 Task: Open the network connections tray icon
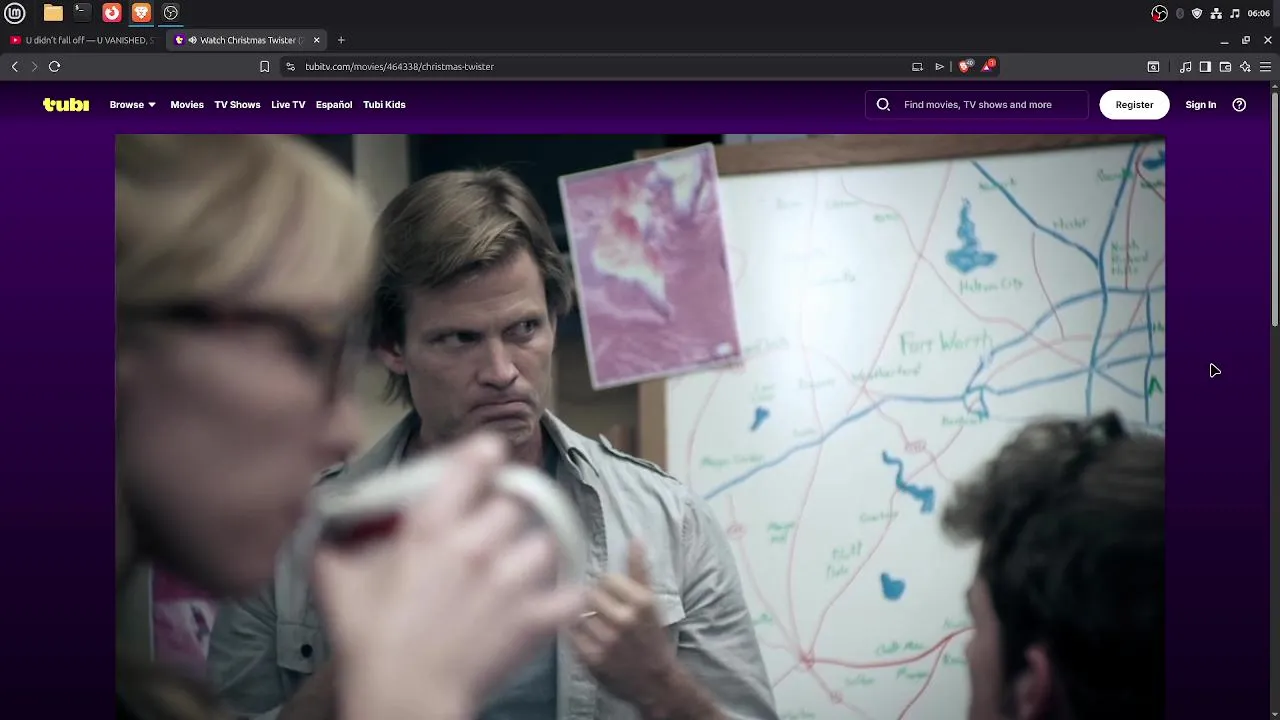(1216, 13)
